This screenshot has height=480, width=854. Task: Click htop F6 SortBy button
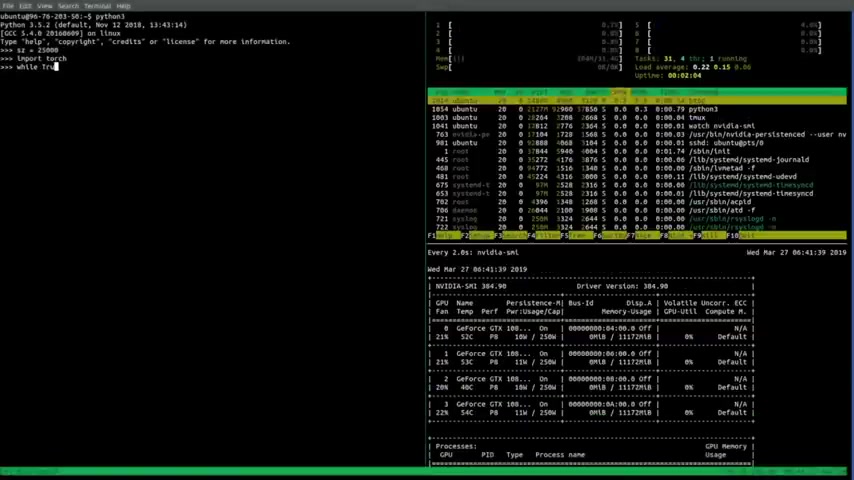[610, 235]
